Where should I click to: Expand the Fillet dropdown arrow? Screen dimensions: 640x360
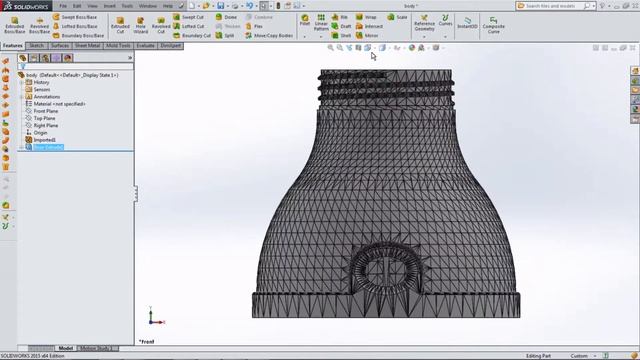304,37
